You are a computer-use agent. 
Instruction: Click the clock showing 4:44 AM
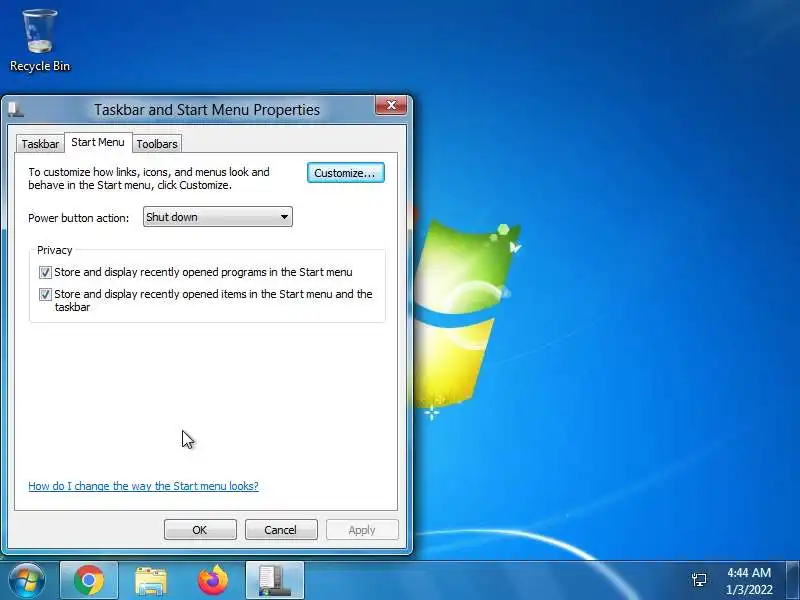coord(749,581)
